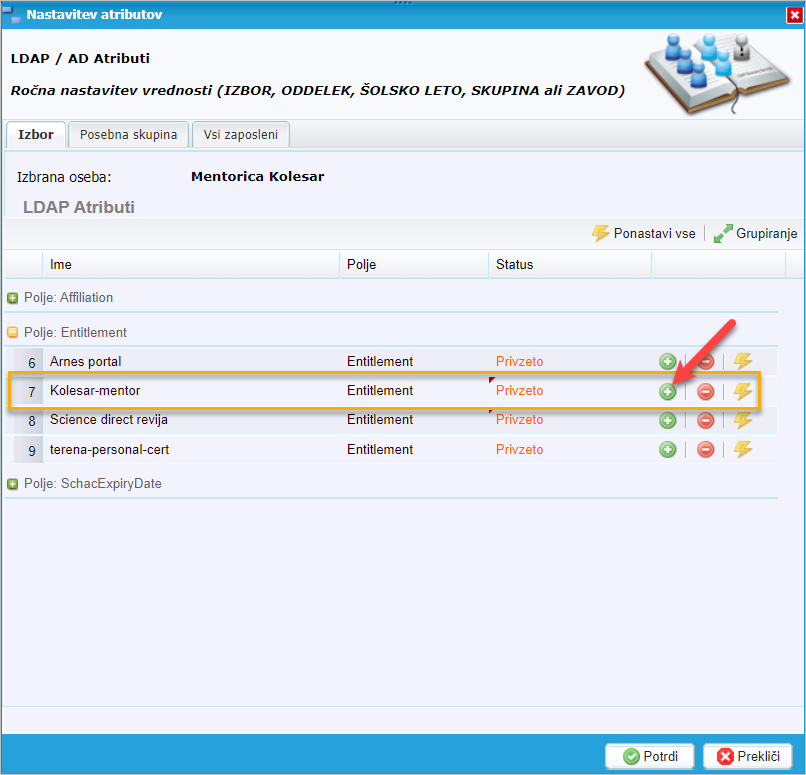806x775 pixels.
Task: Remove entitlement for Arnes portal row
Action: (705, 362)
